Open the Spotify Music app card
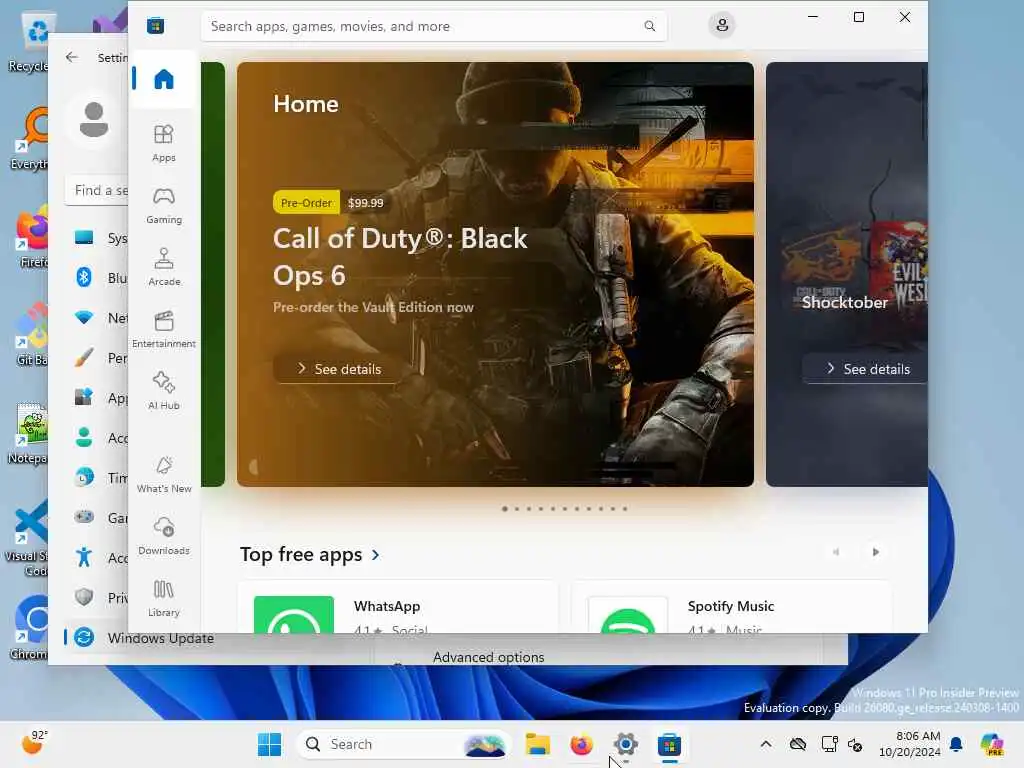1024x768 pixels. click(x=732, y=607)
